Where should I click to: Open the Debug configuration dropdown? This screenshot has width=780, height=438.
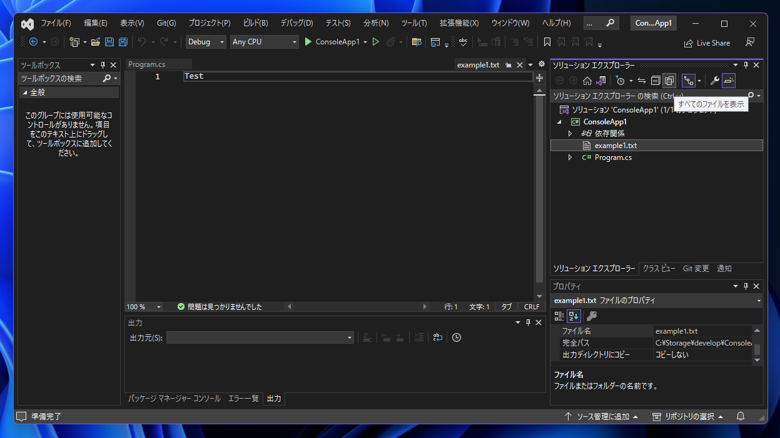(x=206, y=42)
